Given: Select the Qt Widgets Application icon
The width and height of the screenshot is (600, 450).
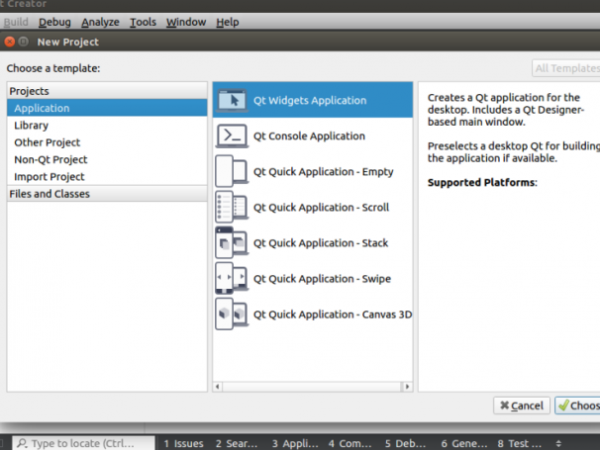Looking at the screenshot, I should click(x=231, y=100).
